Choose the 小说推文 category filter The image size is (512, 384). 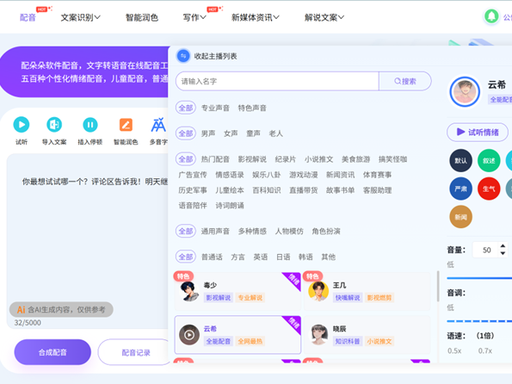click(x=319, y=159)
